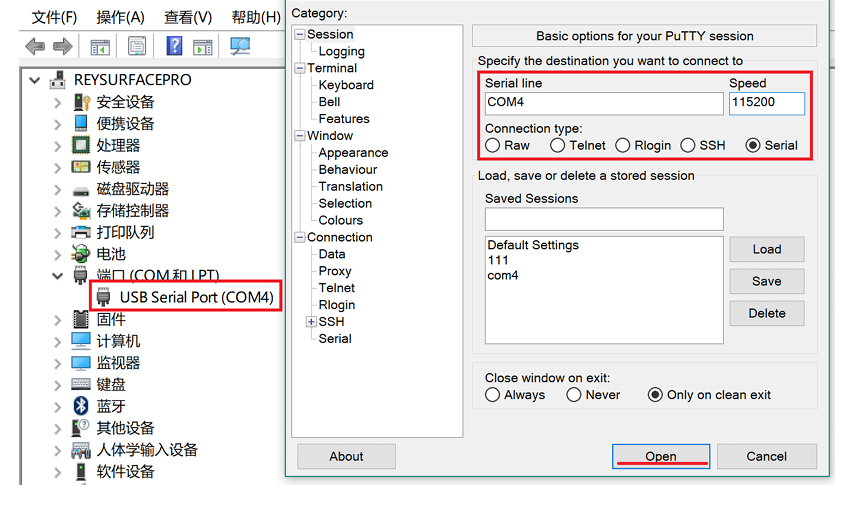The image size is (862, 510).
Task: Click the About button
Action: coord(346,457)
